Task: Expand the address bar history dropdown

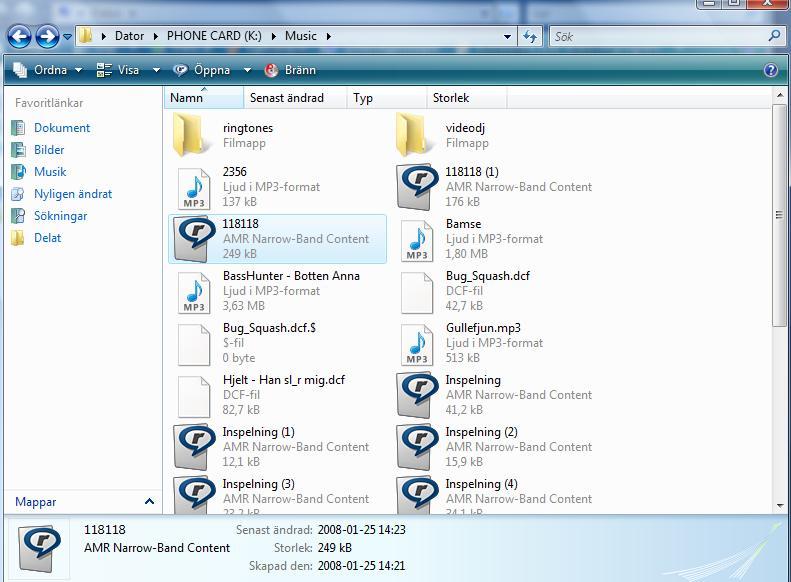Action: [508, 36]
